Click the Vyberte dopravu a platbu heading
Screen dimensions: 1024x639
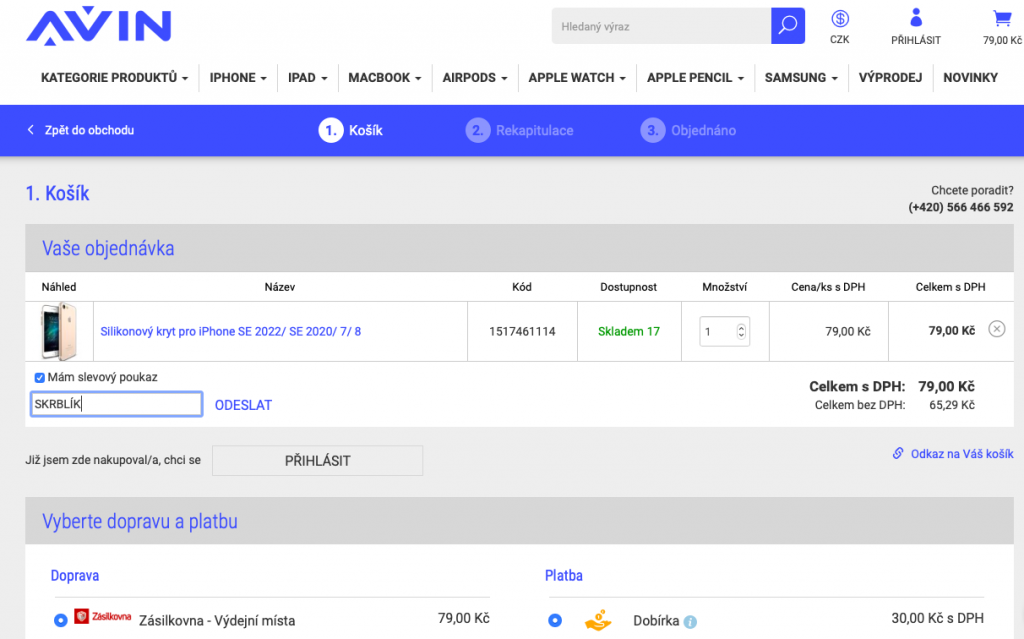click(x=140, y=521)
